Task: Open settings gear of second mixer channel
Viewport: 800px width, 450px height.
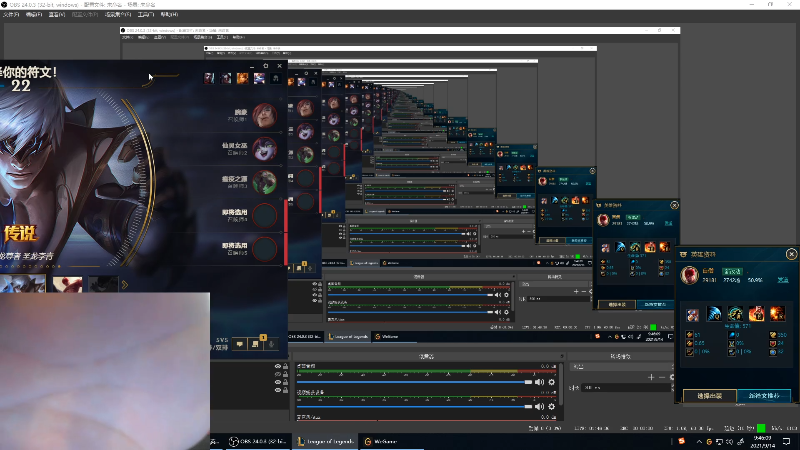Action: (x=552, y=407)
